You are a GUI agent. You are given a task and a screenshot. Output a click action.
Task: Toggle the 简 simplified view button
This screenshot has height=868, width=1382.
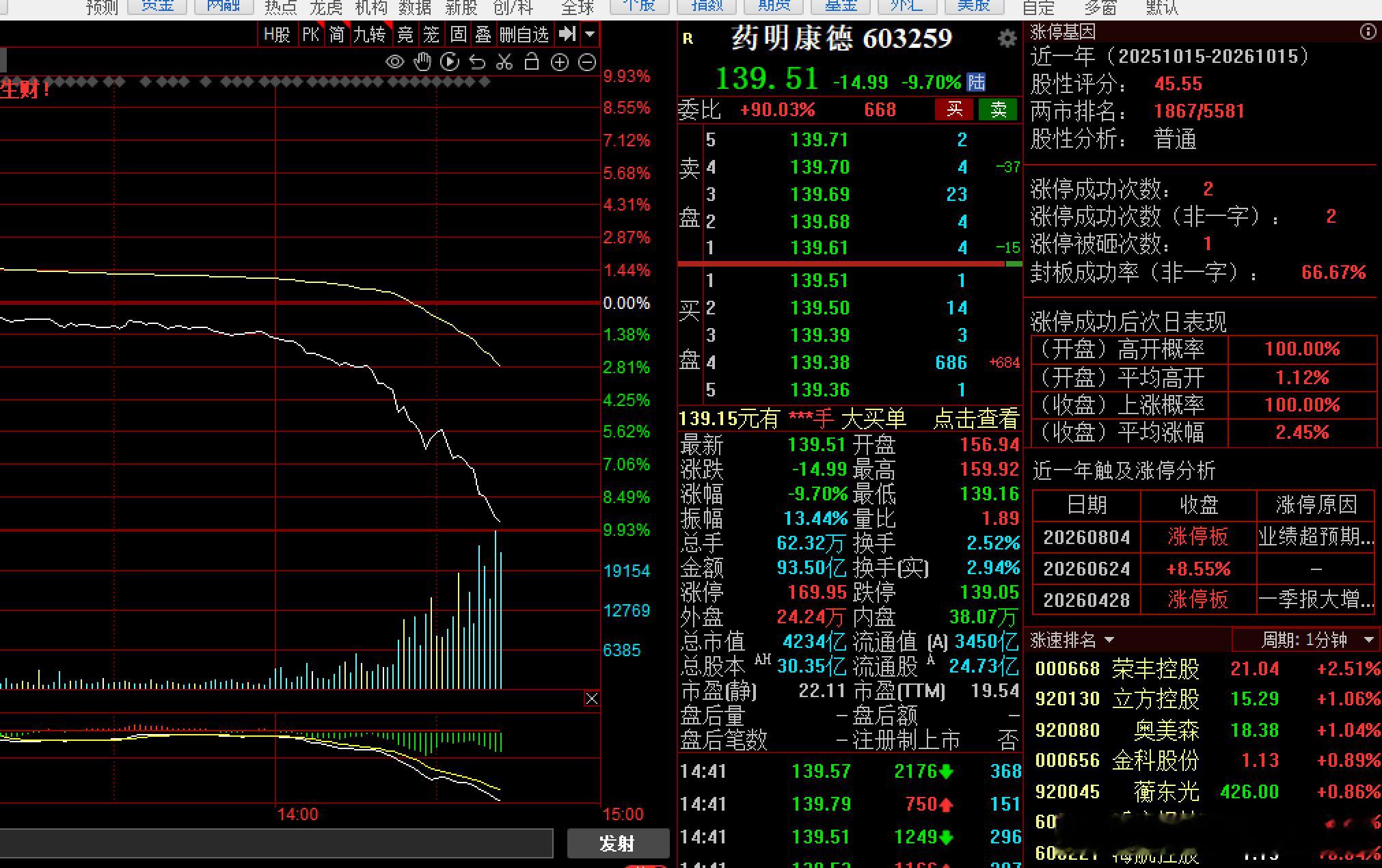pos(336,34)
